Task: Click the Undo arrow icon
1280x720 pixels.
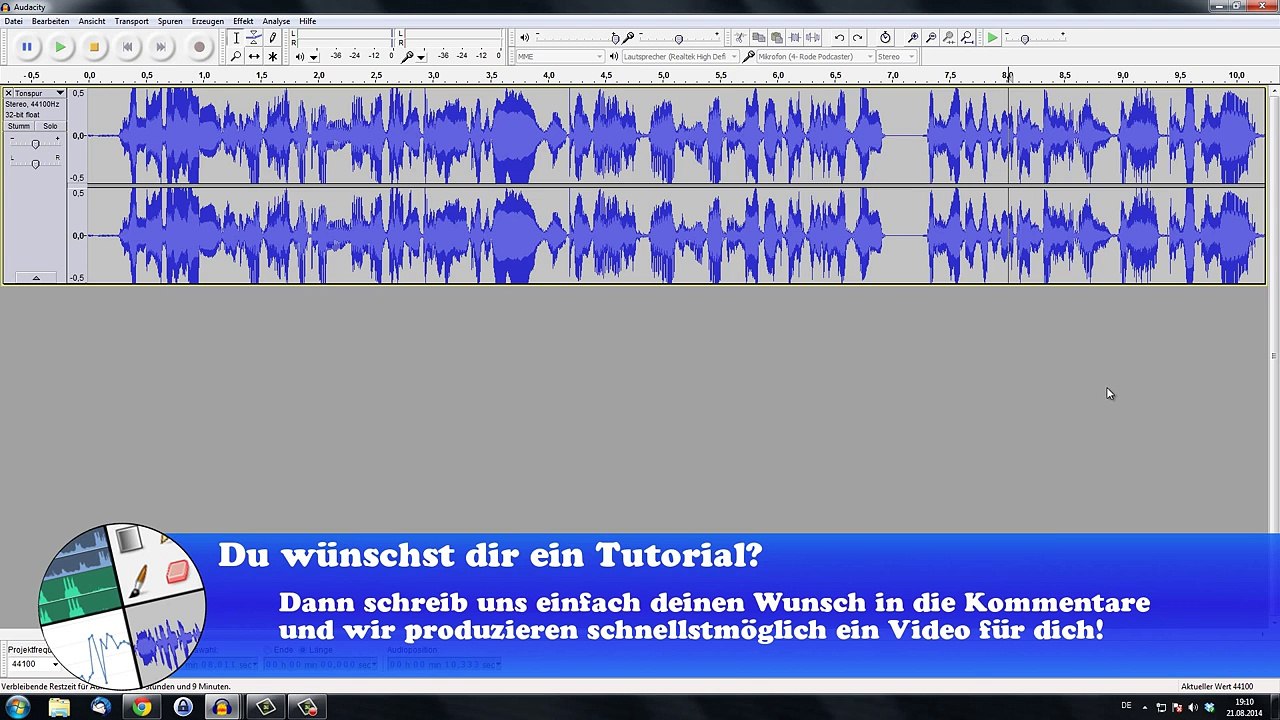Action: pyautogui.click(x=839, y=38)
